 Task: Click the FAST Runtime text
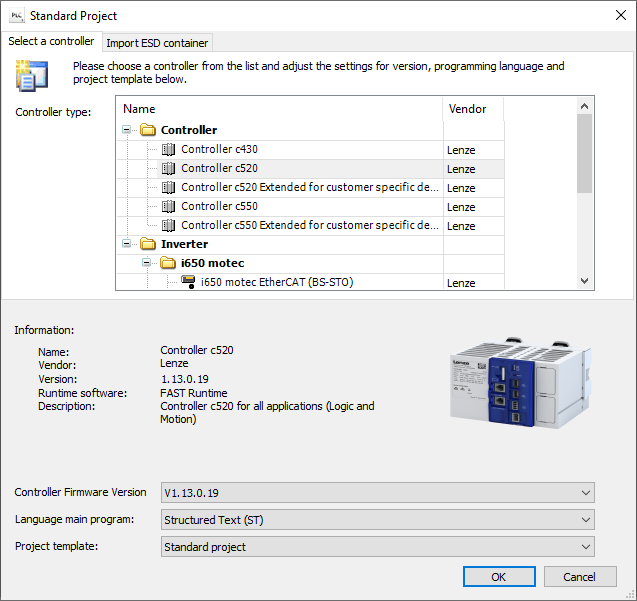pos(194,393)
